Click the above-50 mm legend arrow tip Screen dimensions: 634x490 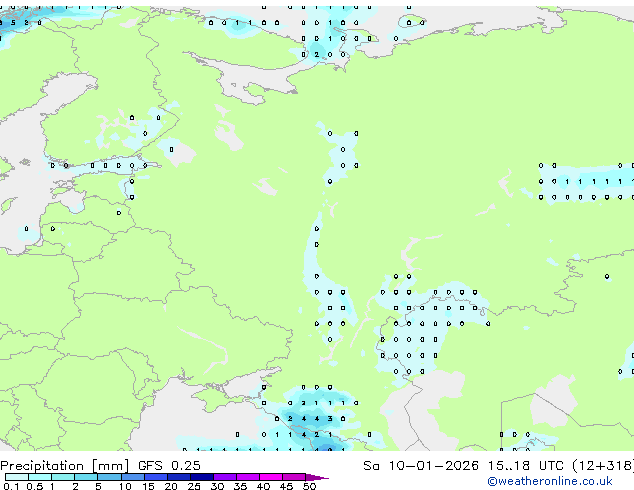317,477
